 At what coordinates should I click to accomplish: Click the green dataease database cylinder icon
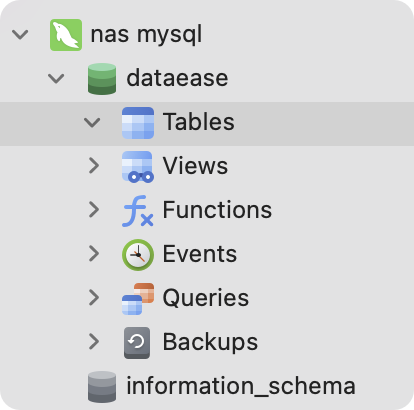(x=102, y=79)
